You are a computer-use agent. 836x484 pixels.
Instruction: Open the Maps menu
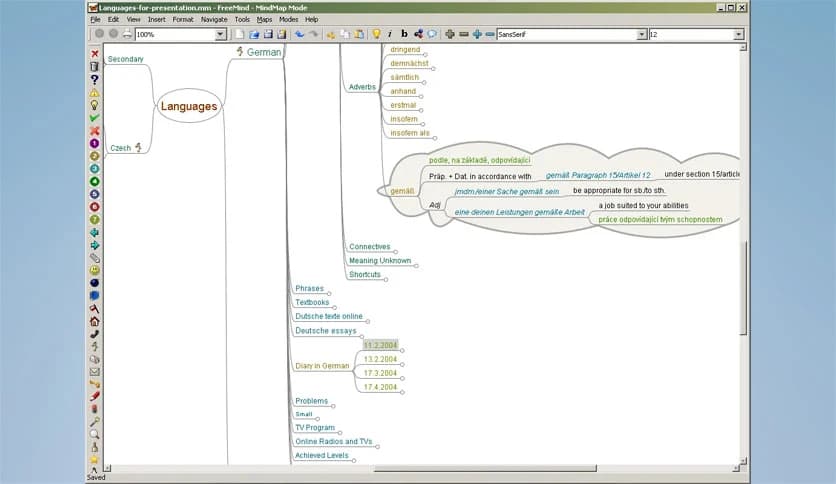click(x=264, y=19)
